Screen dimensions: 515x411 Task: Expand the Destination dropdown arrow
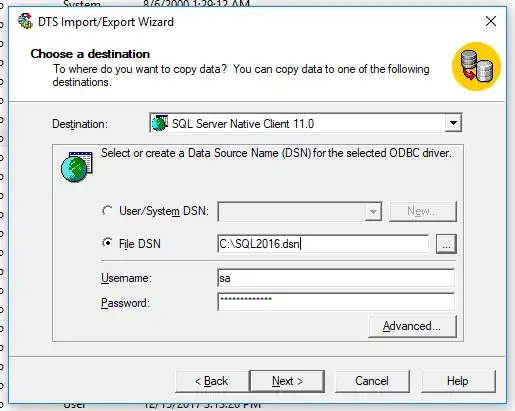(x=453, y=123)
